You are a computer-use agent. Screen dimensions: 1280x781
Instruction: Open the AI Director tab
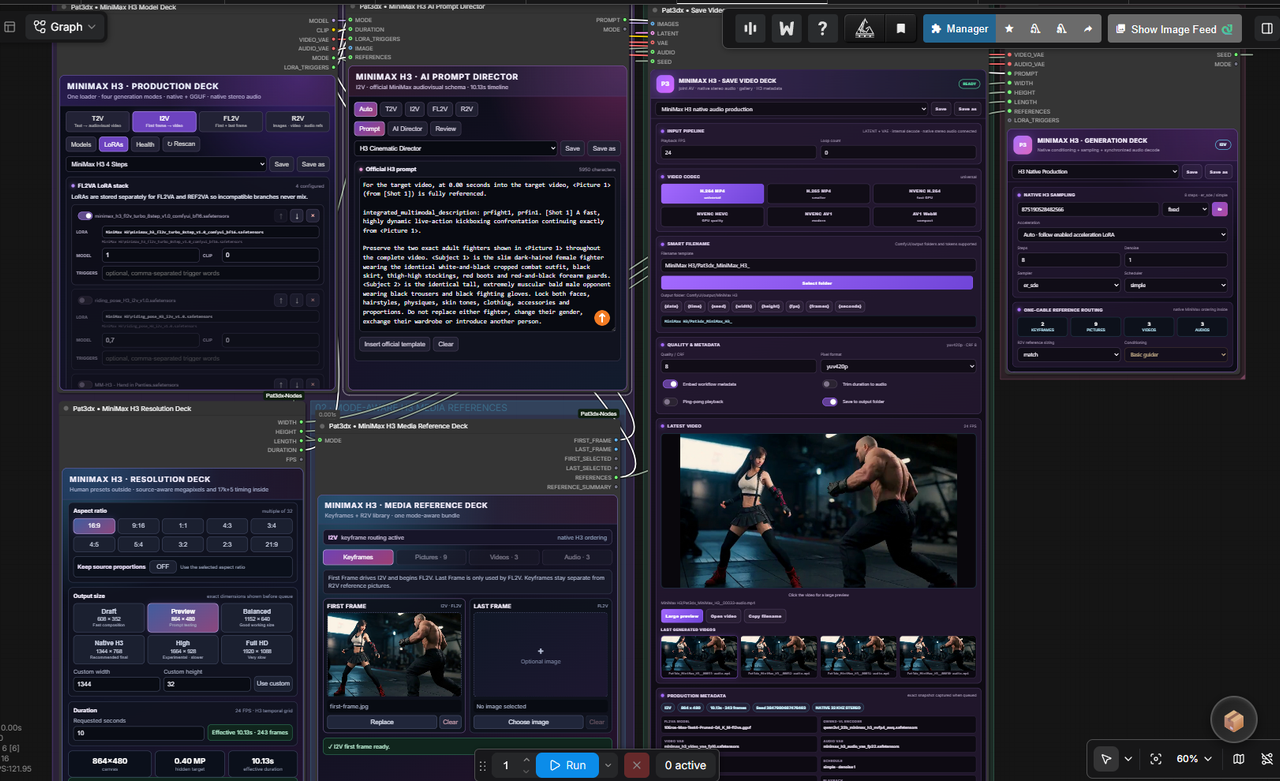tap(407, 129)
